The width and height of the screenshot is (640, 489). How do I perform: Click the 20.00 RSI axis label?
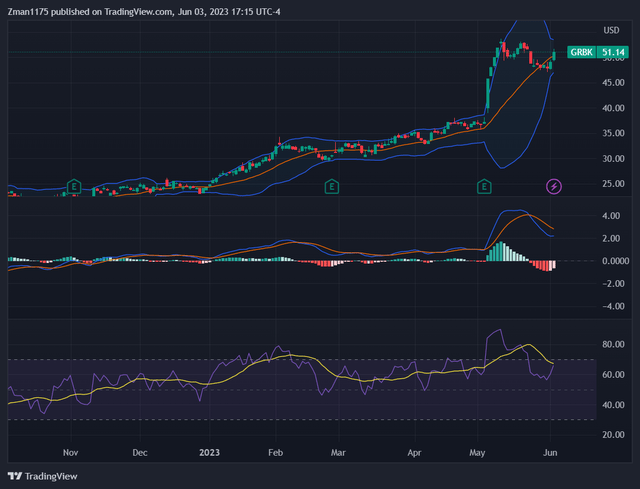pos(613,435)
